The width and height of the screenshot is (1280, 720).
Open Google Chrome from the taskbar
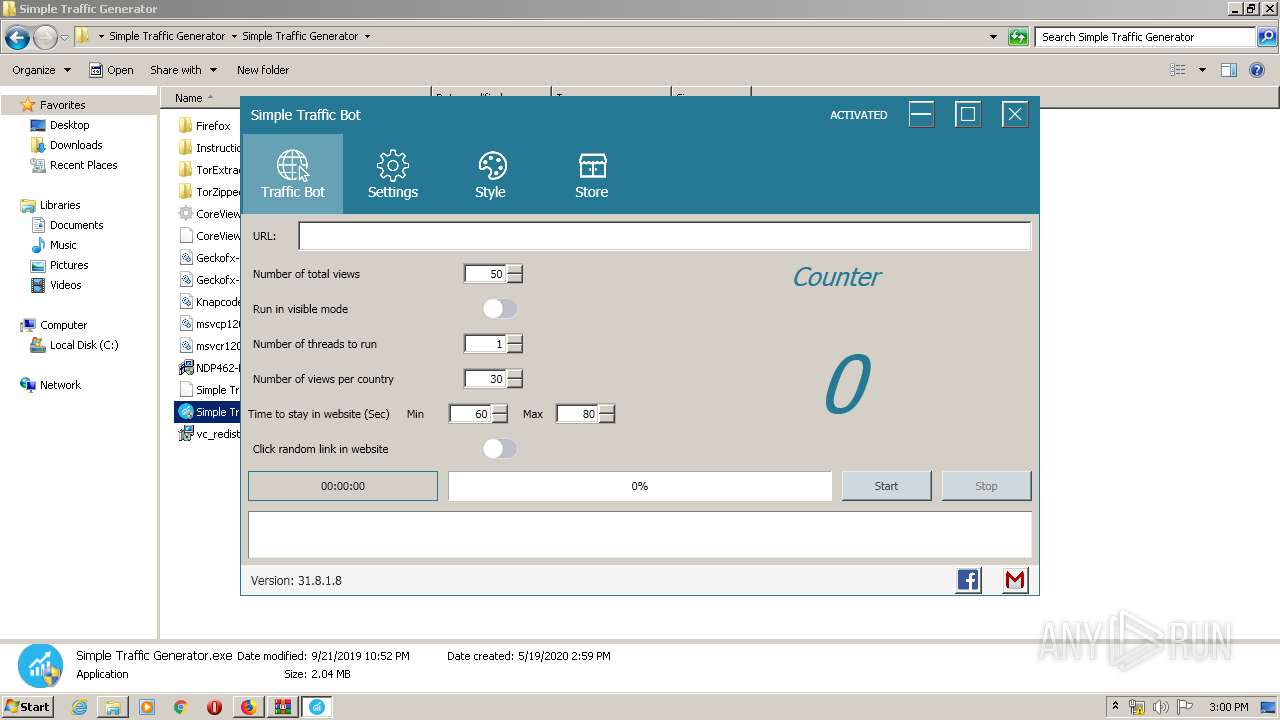[x=181, y=707]
